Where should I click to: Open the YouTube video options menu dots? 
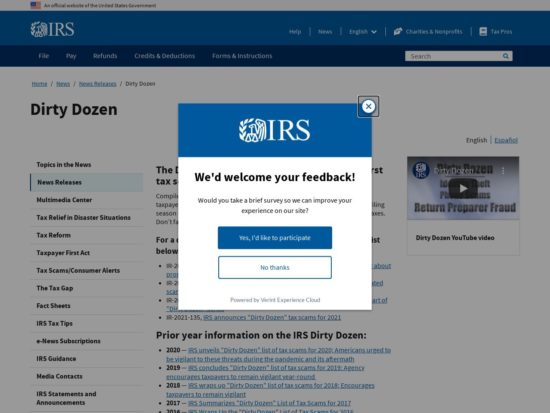click(x=503, y=171)
